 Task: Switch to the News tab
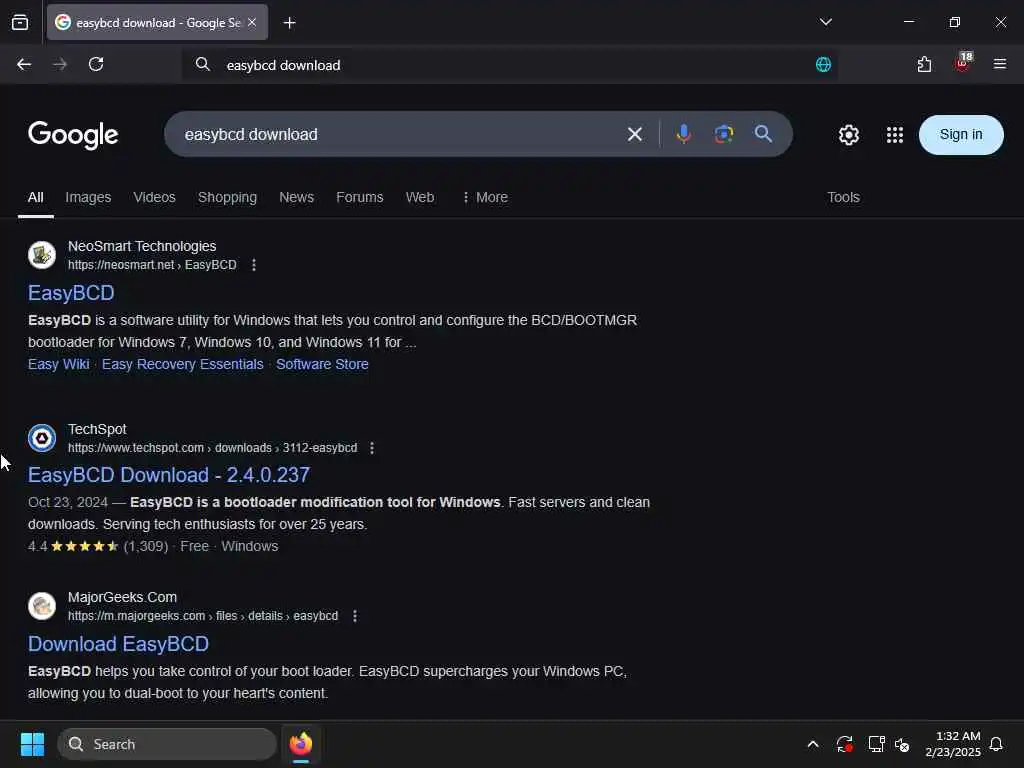296,197
